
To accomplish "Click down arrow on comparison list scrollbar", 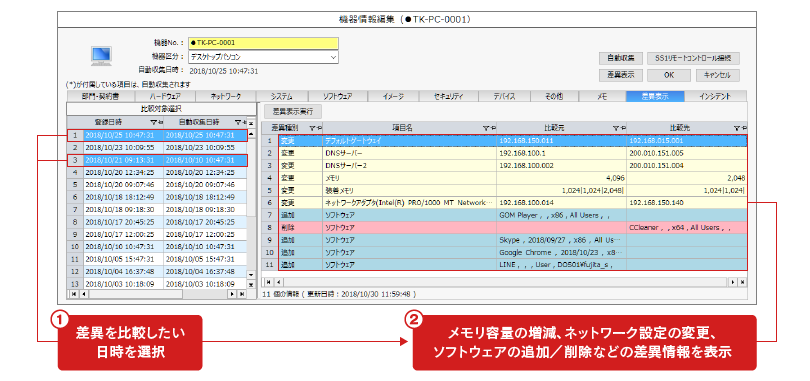I will click(x=252, y=275).
